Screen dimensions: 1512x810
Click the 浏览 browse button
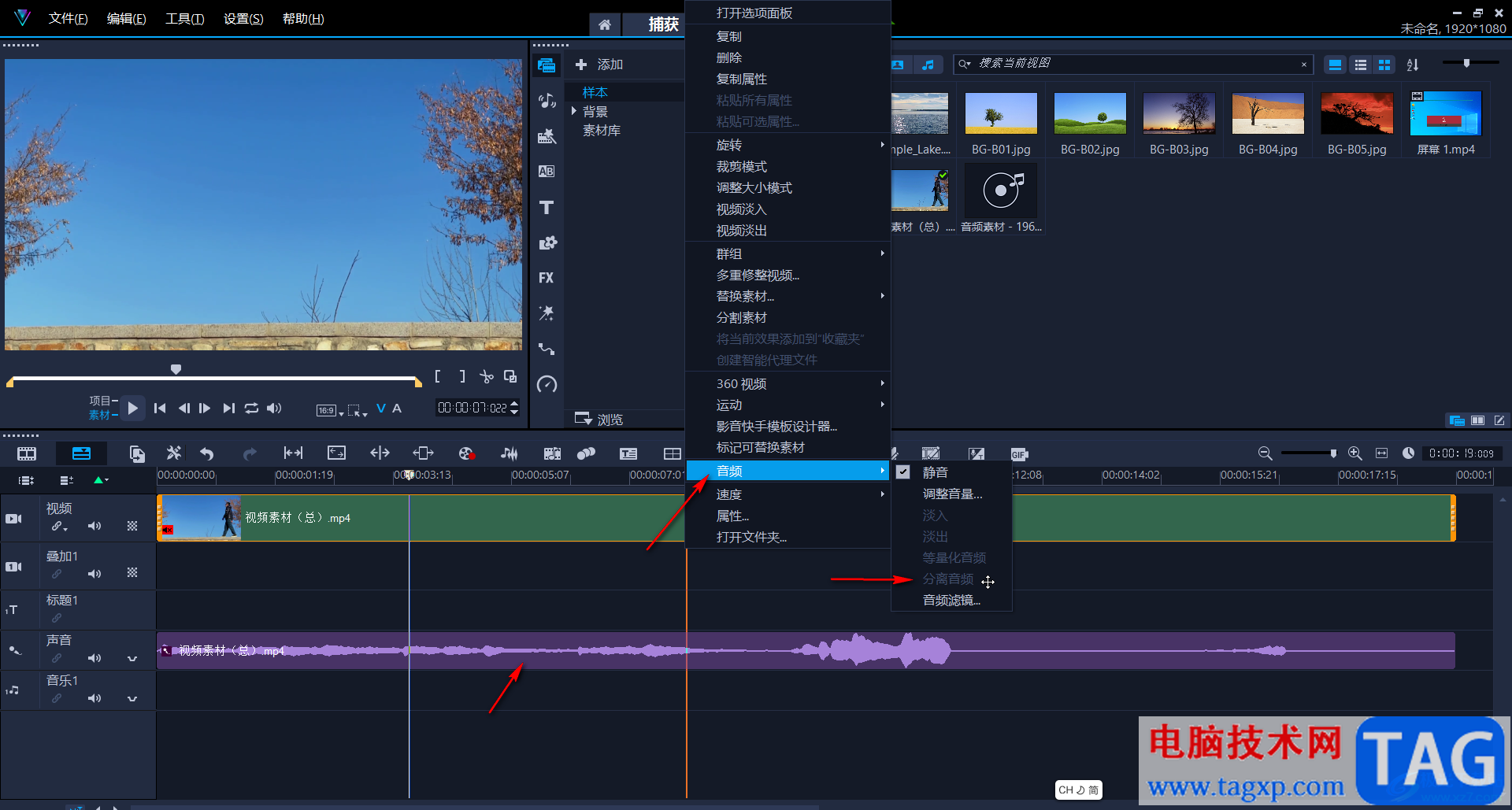pyautogui.click(x=599, y=419)
